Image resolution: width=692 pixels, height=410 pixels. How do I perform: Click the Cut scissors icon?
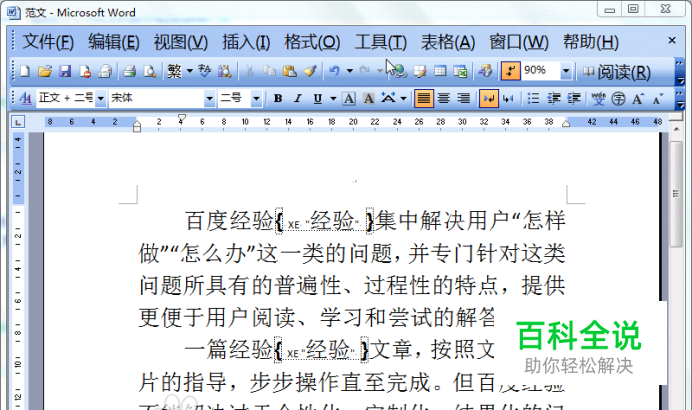pyautogui.click(x=249, y=71)
